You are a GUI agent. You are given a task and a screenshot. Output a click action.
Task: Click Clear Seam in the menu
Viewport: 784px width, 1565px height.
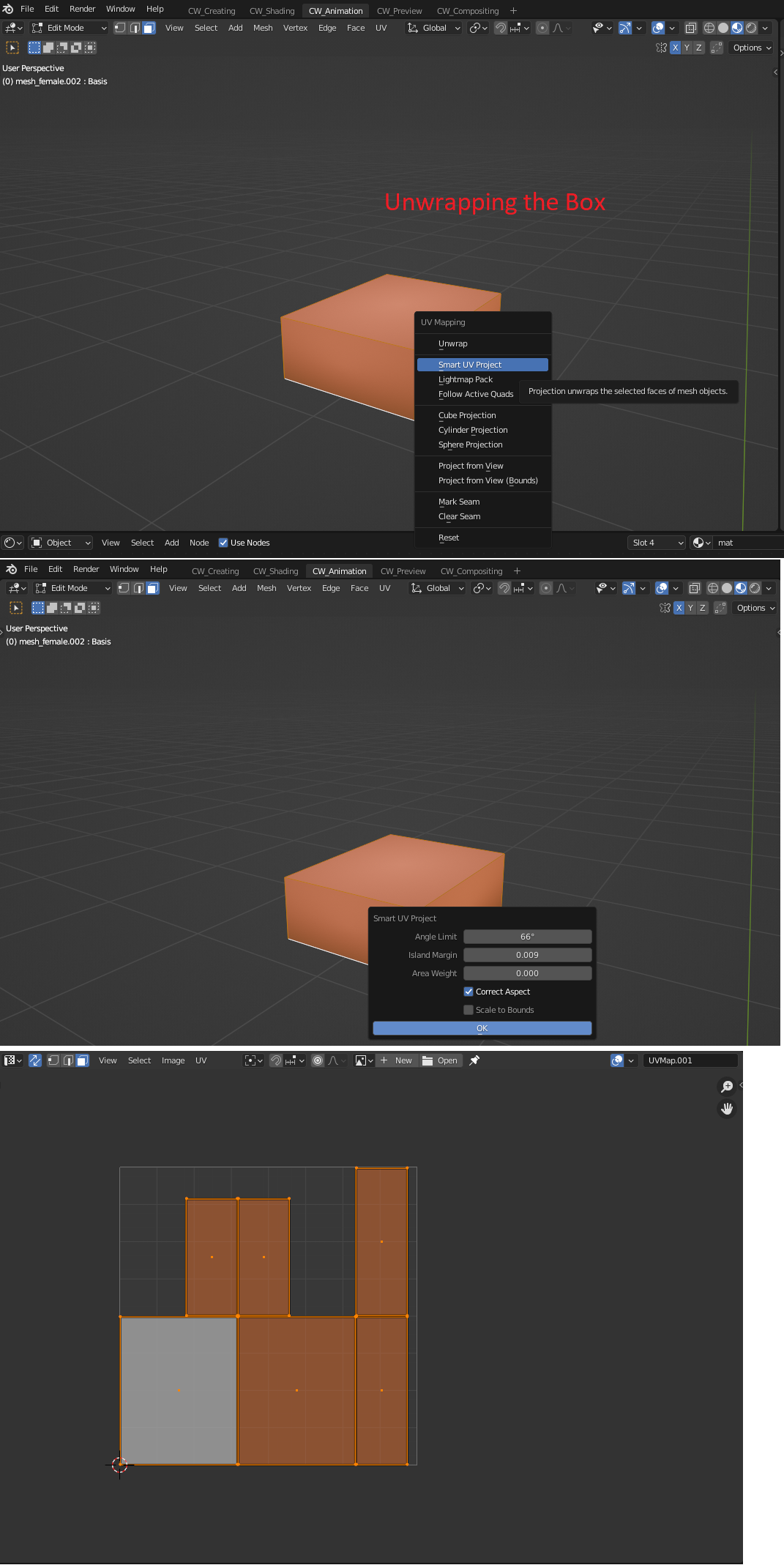pyautogui.click(x=482, y=516)
